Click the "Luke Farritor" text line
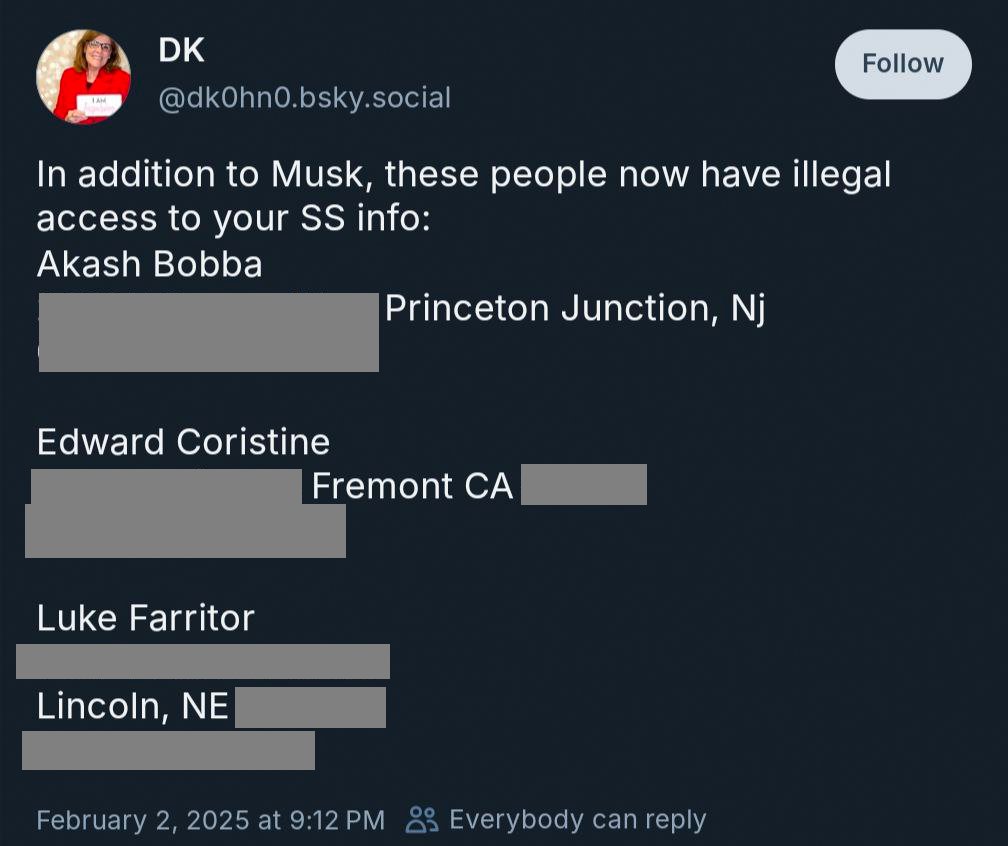Screen dimensions: 1008x846 coord(146,618)
